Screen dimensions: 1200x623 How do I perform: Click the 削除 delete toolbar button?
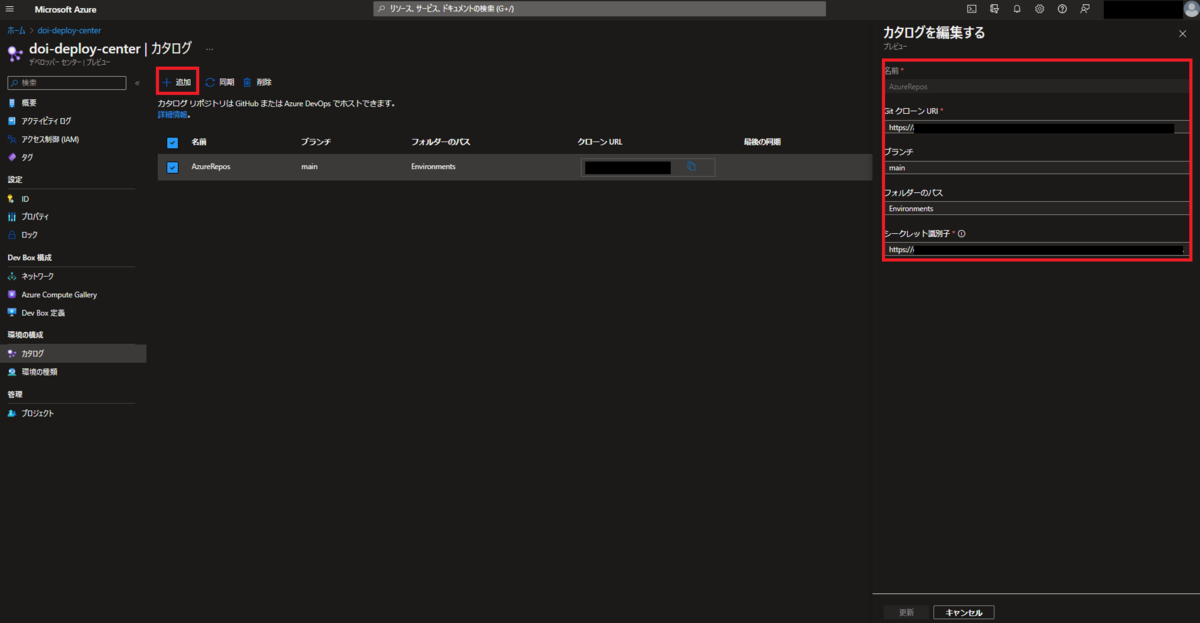[257, 82]
